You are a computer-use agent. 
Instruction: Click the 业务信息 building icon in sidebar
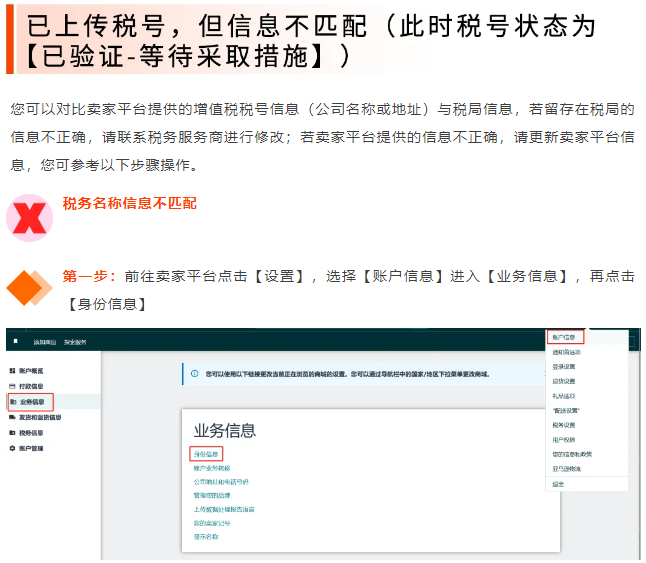point(14,402)
